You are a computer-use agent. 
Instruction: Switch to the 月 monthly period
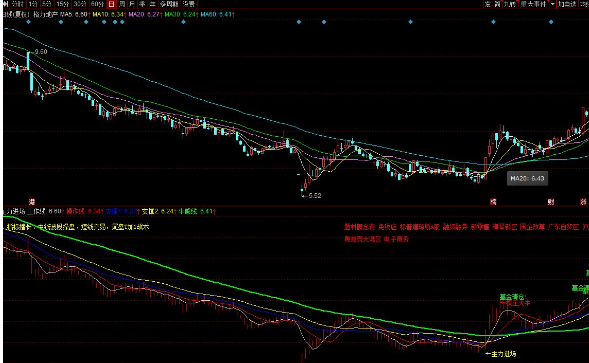[132, 4]
